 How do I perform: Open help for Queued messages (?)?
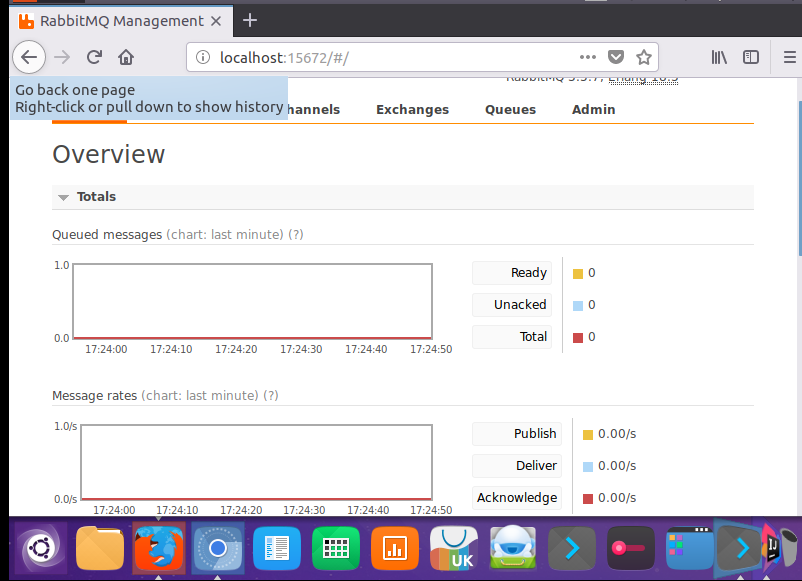tap(296, 235)
